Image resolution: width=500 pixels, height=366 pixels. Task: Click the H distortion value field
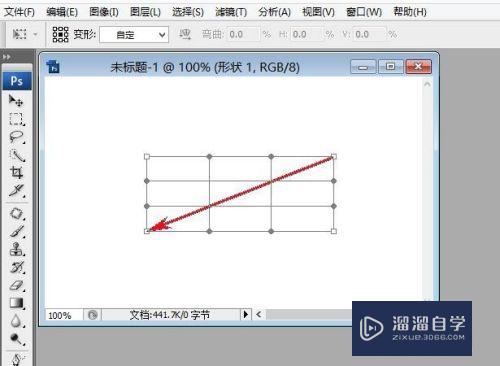tap(307, 34)
